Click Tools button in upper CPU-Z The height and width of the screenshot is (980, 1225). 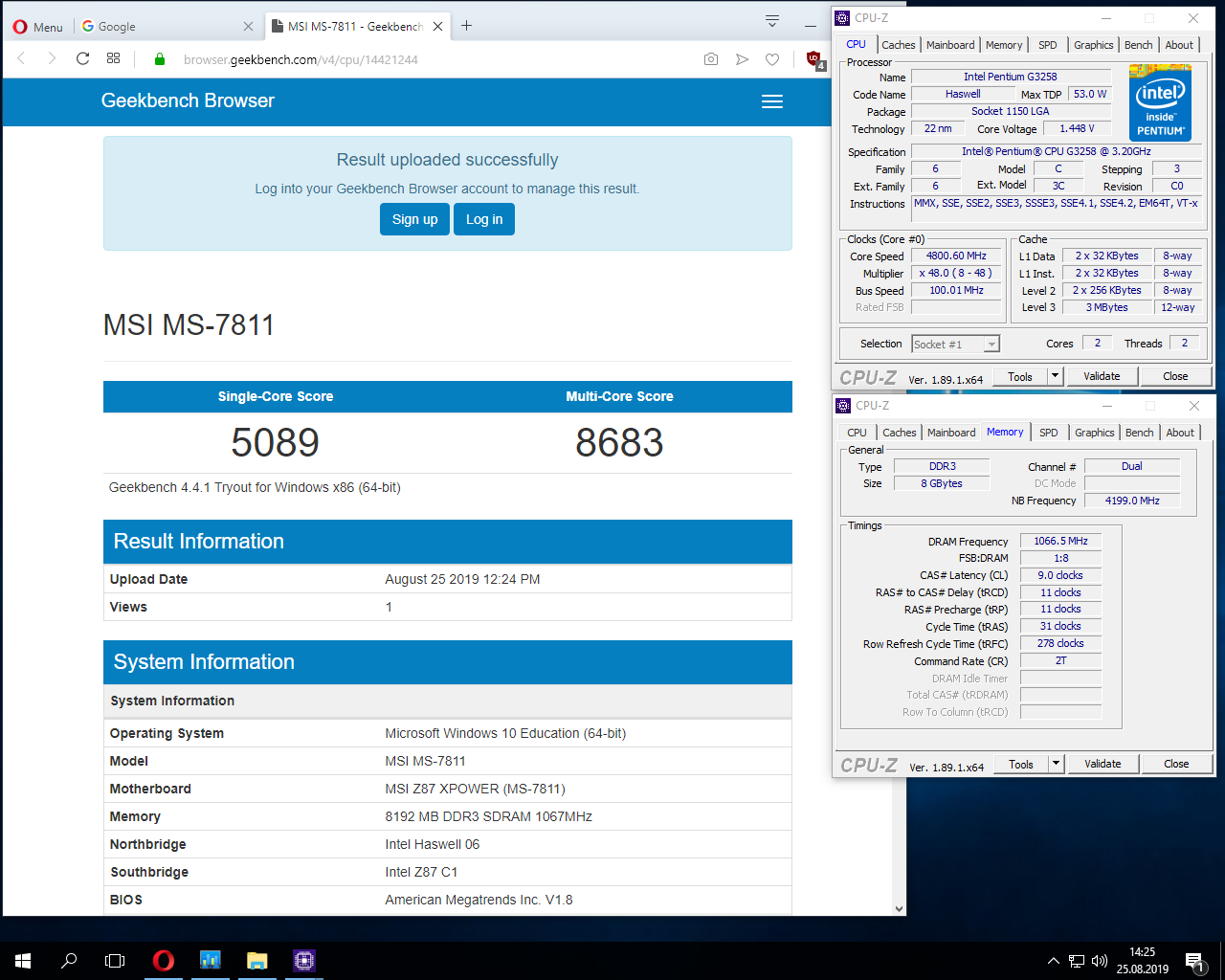click(x=1020, y=376)
